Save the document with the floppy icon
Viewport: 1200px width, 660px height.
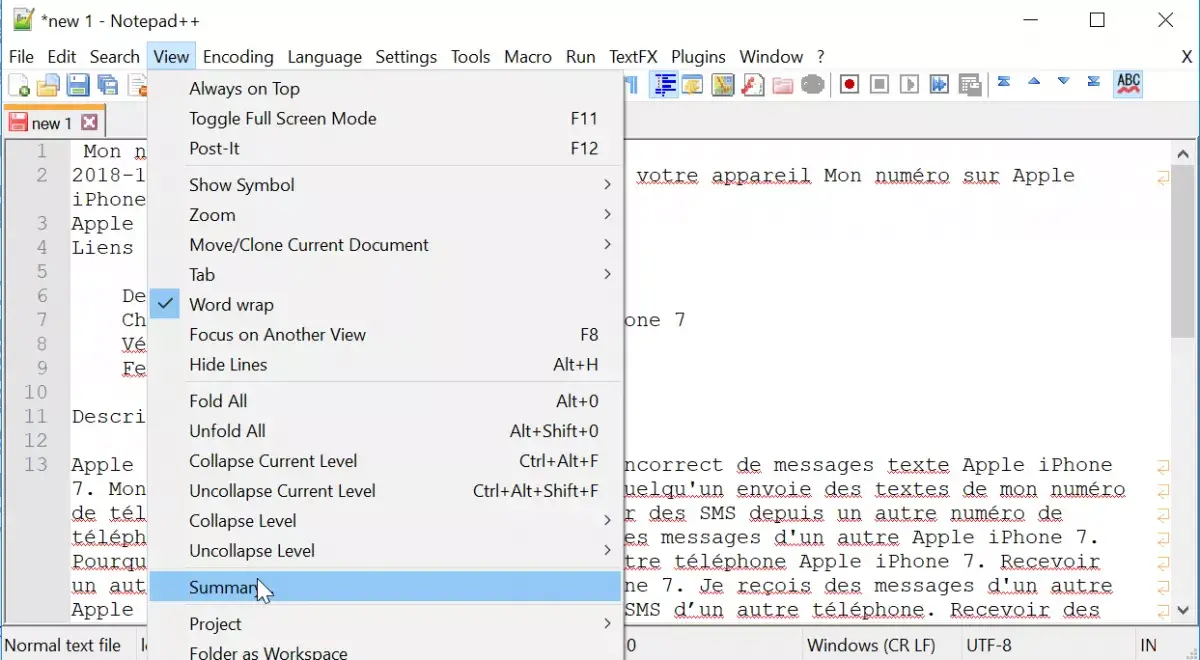click(x=78, y=85)
